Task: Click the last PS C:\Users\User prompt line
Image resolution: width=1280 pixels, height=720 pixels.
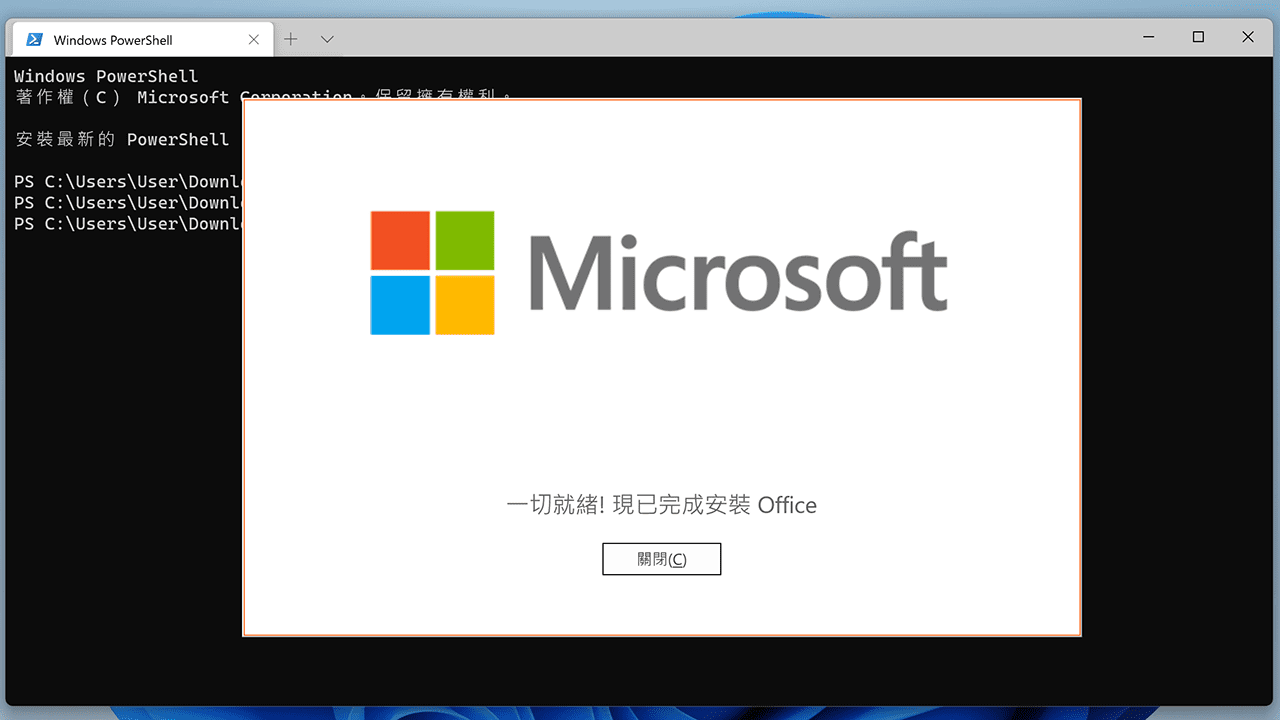Action: pos(120,223)
